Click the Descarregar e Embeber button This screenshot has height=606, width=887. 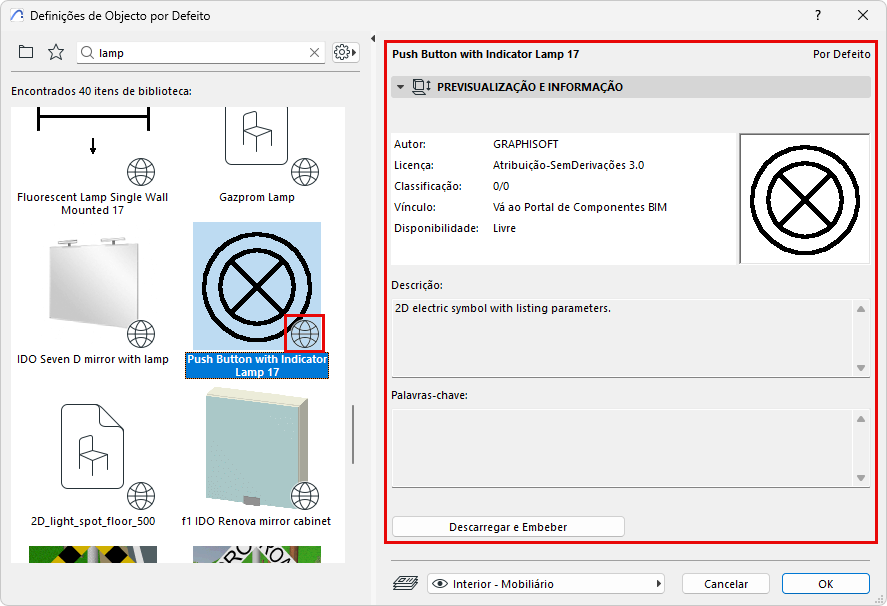pyautogui.click(x=508, y=527)
